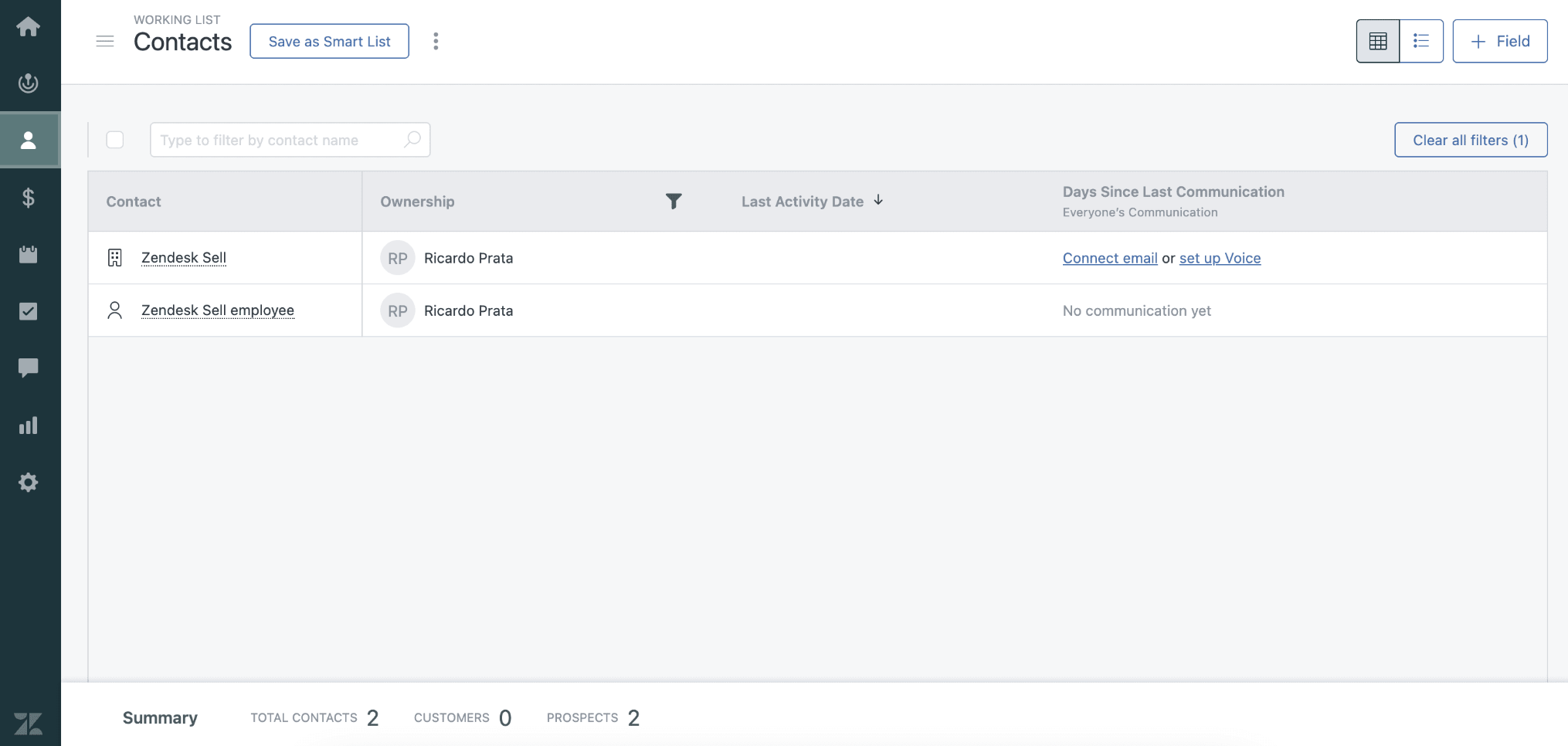Image resolution: width=1568 pixels, height=746 pixels.
Task: Click Customers summary count
Action: coord(505,718)
